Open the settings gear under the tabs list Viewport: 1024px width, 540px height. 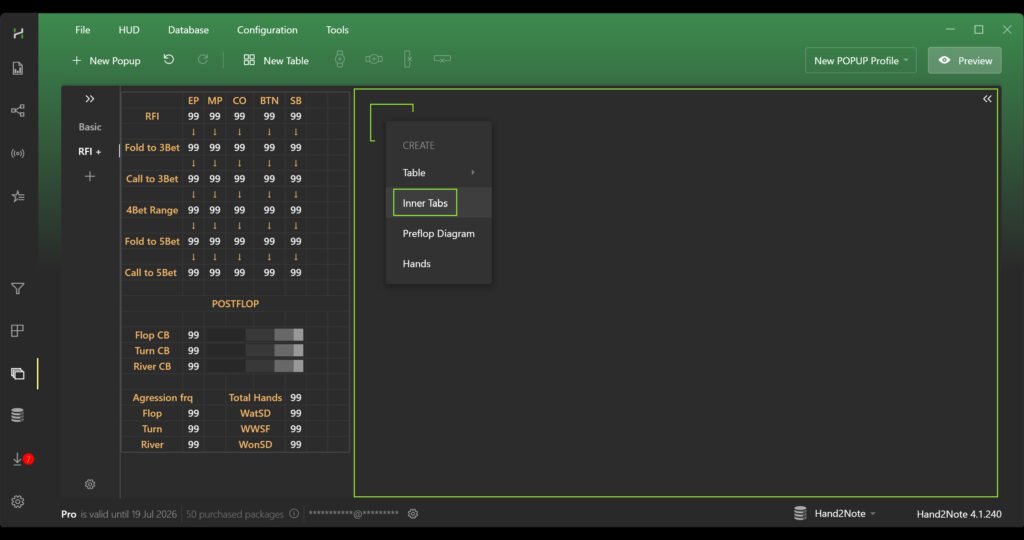tap(90, 484)
